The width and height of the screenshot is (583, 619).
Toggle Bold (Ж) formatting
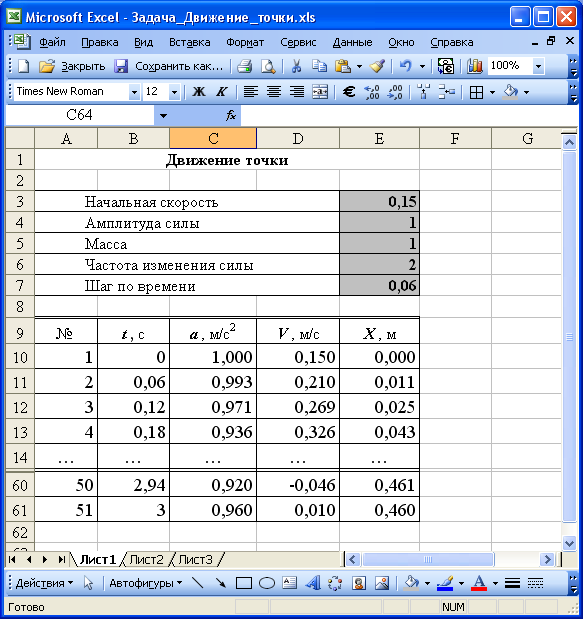click(199, 92)
